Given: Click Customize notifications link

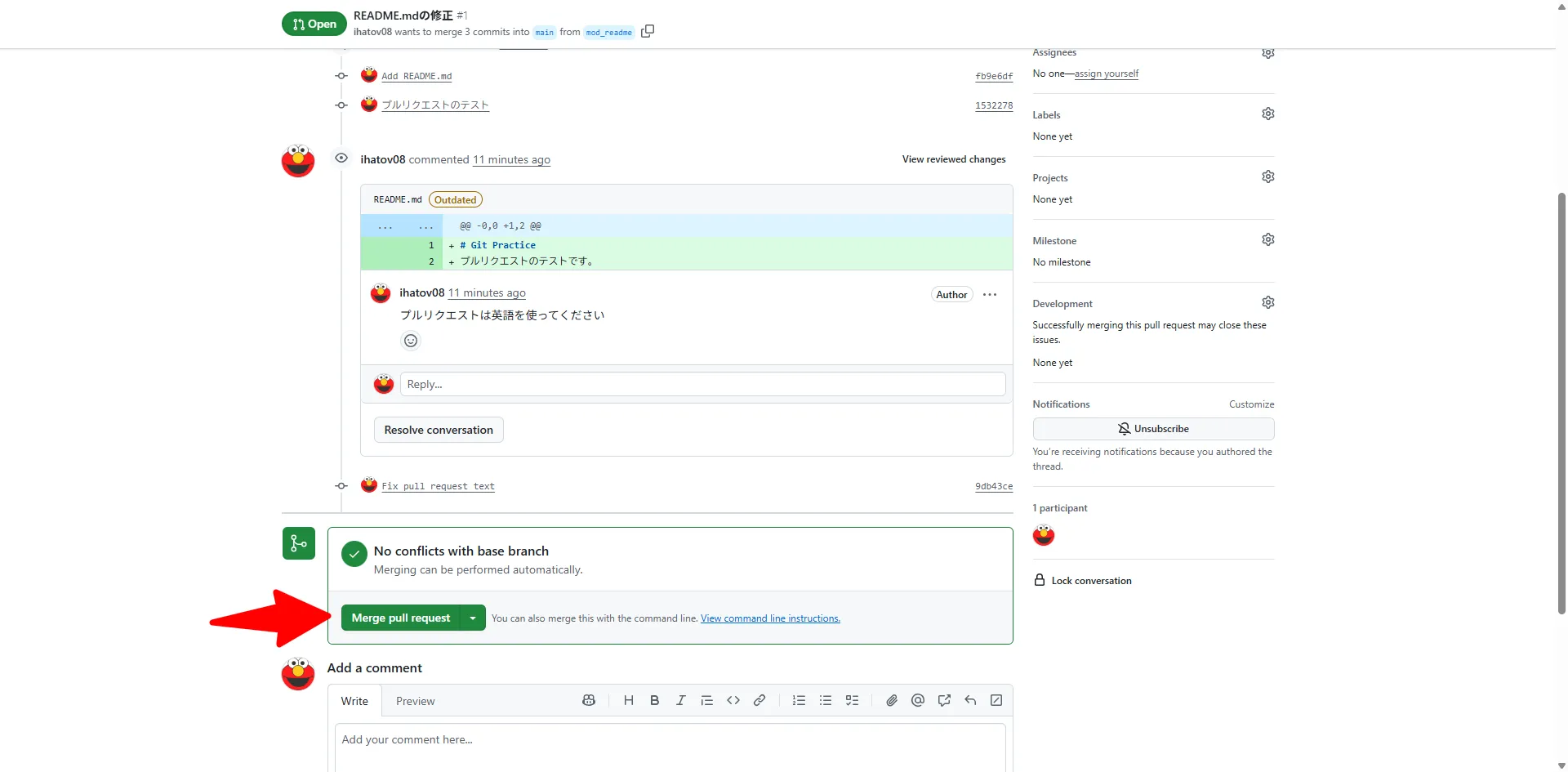Looking at the screenshot, I should point(1251,404).
